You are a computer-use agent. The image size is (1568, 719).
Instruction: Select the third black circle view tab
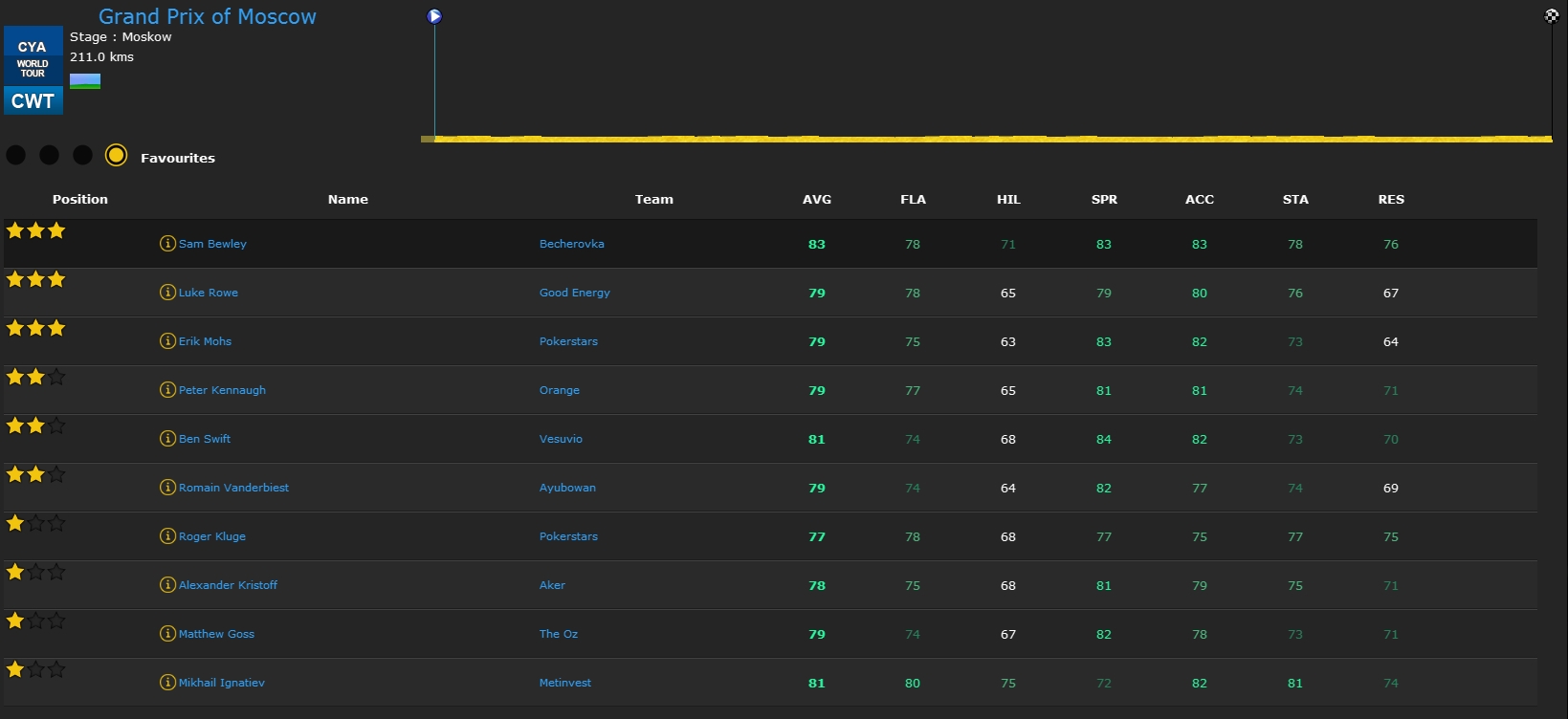[x=83, y=155]
